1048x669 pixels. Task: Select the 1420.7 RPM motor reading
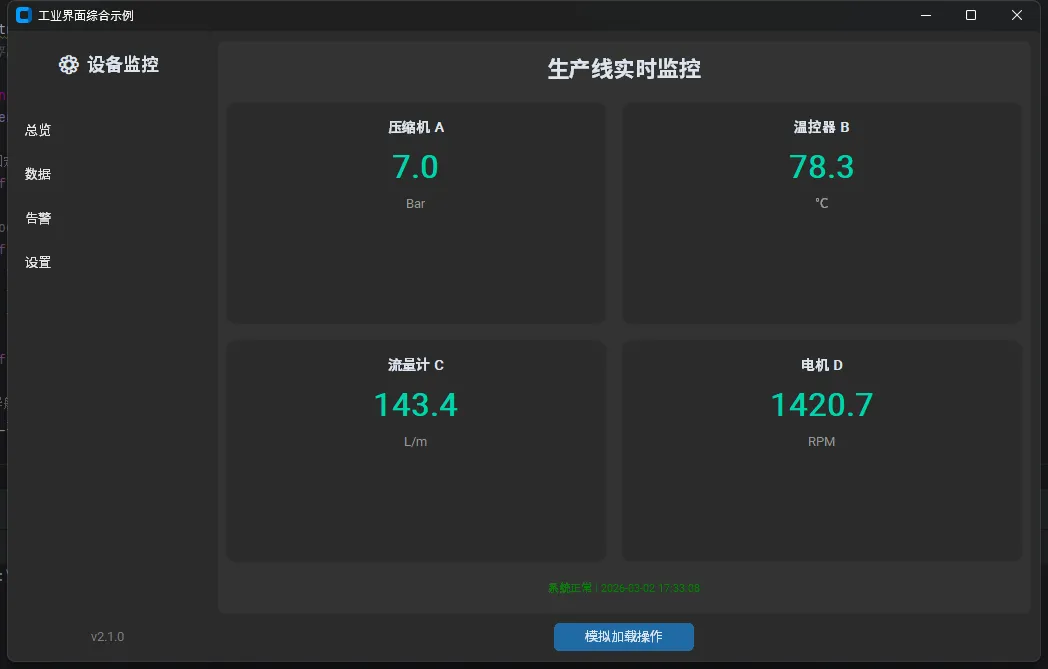[x=821, y=405]
